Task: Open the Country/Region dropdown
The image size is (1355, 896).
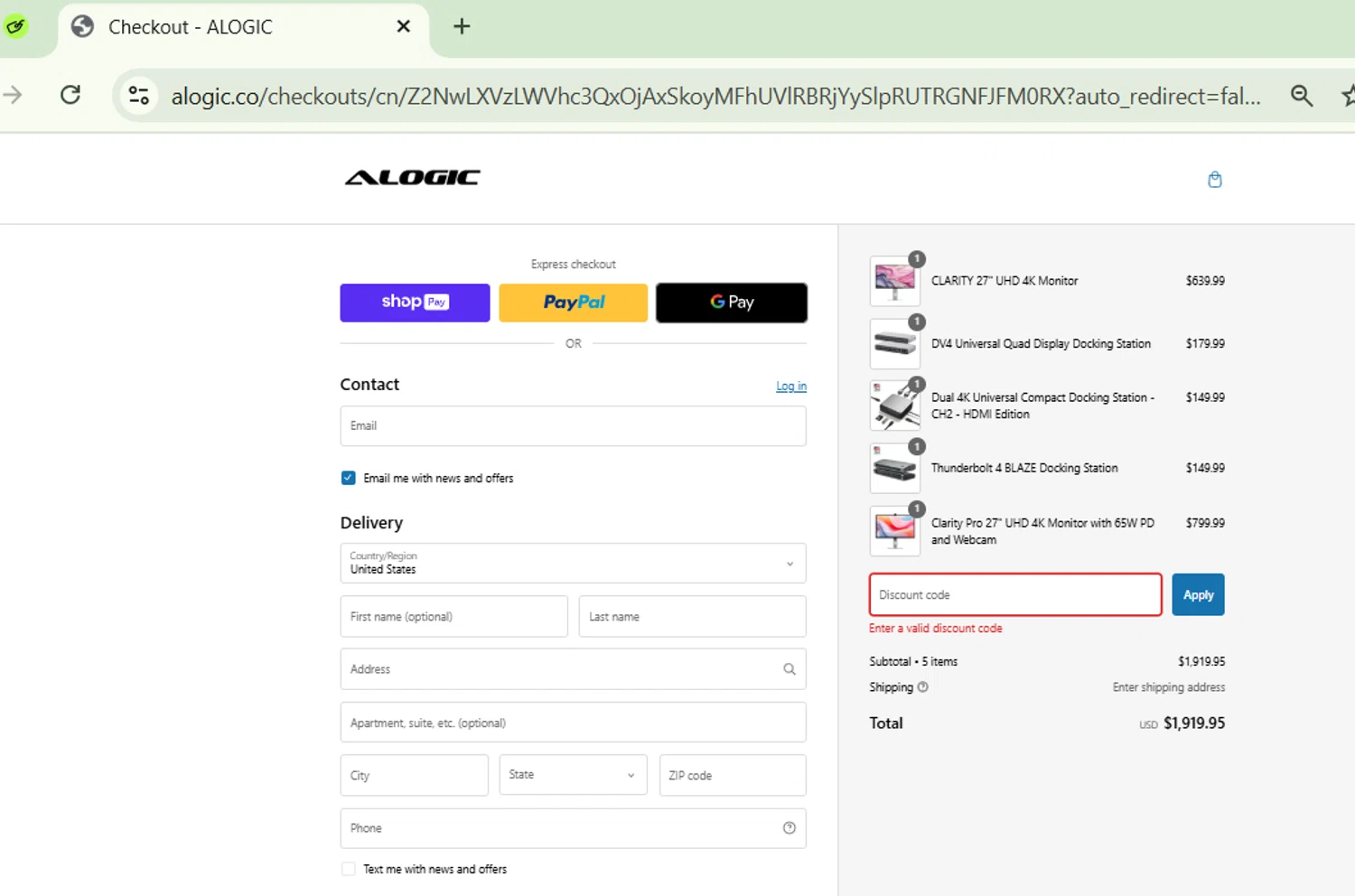Action: coord(573,563)
